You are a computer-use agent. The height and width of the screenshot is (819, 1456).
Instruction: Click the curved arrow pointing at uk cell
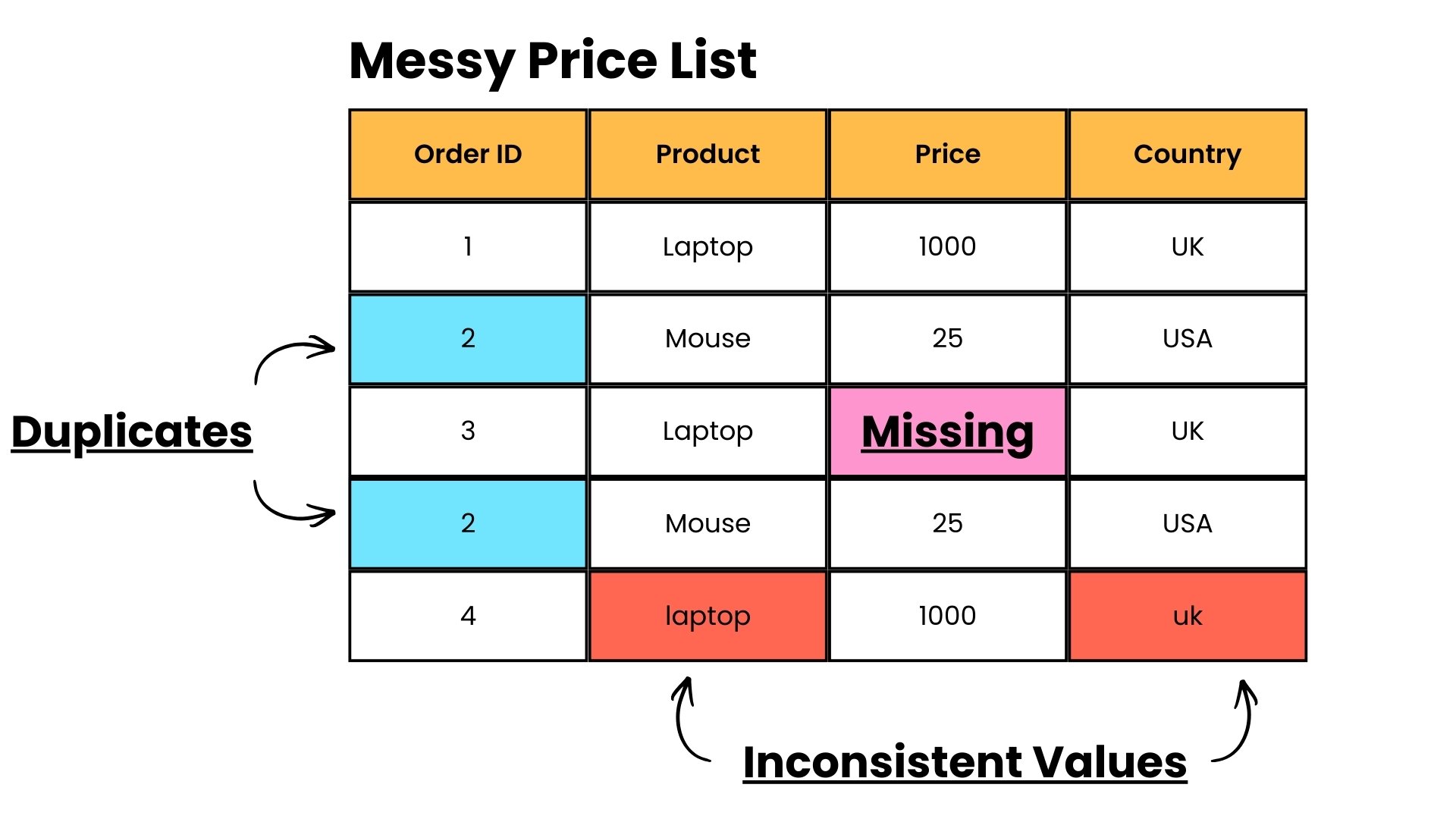[1240, 722]
